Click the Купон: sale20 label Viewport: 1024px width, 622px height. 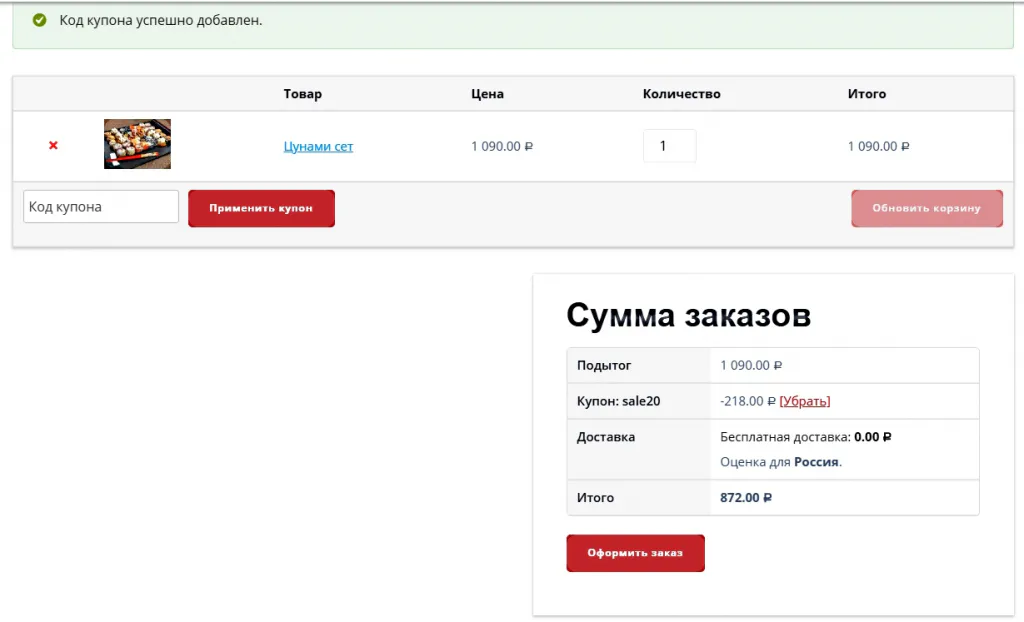618,401
